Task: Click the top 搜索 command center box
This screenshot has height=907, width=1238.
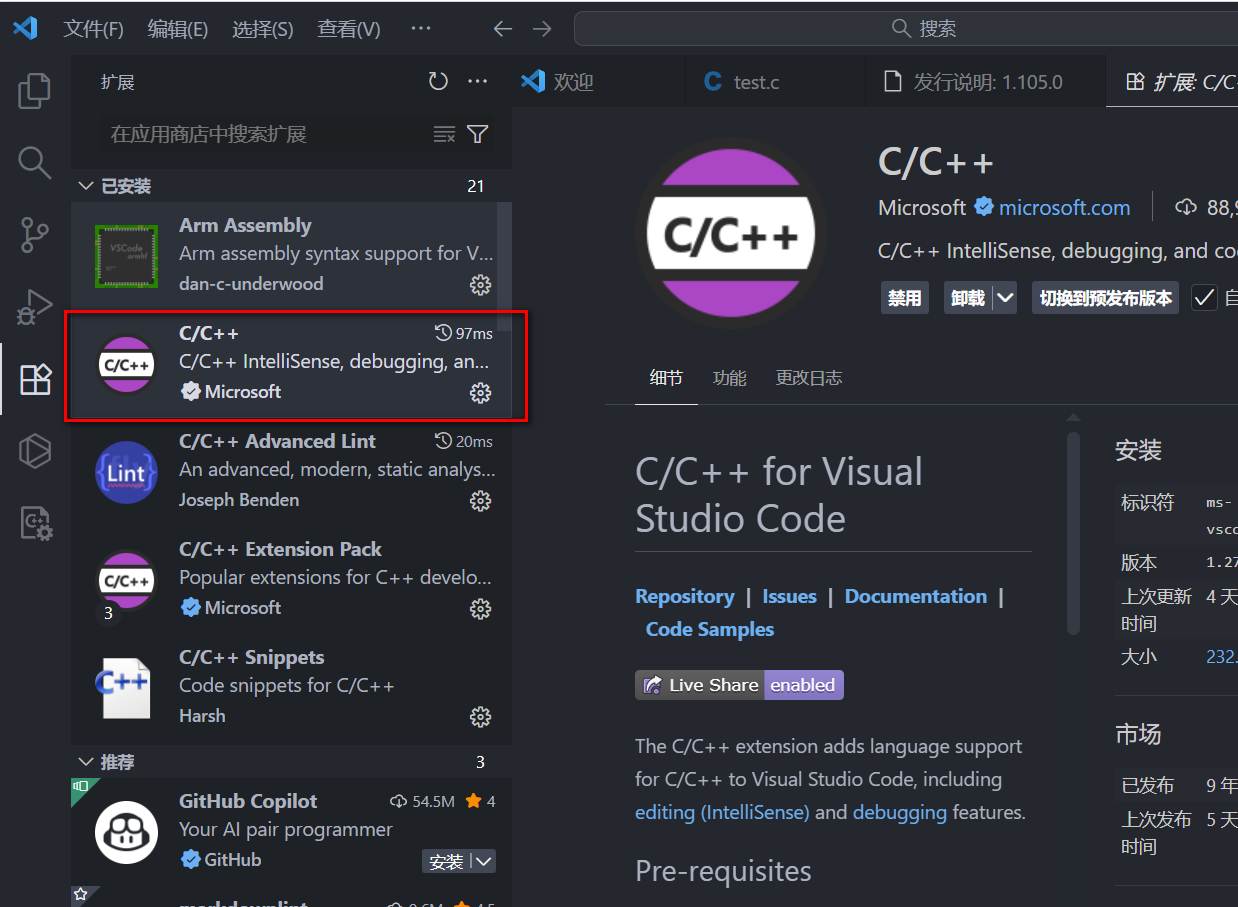Action: [905, 29]
